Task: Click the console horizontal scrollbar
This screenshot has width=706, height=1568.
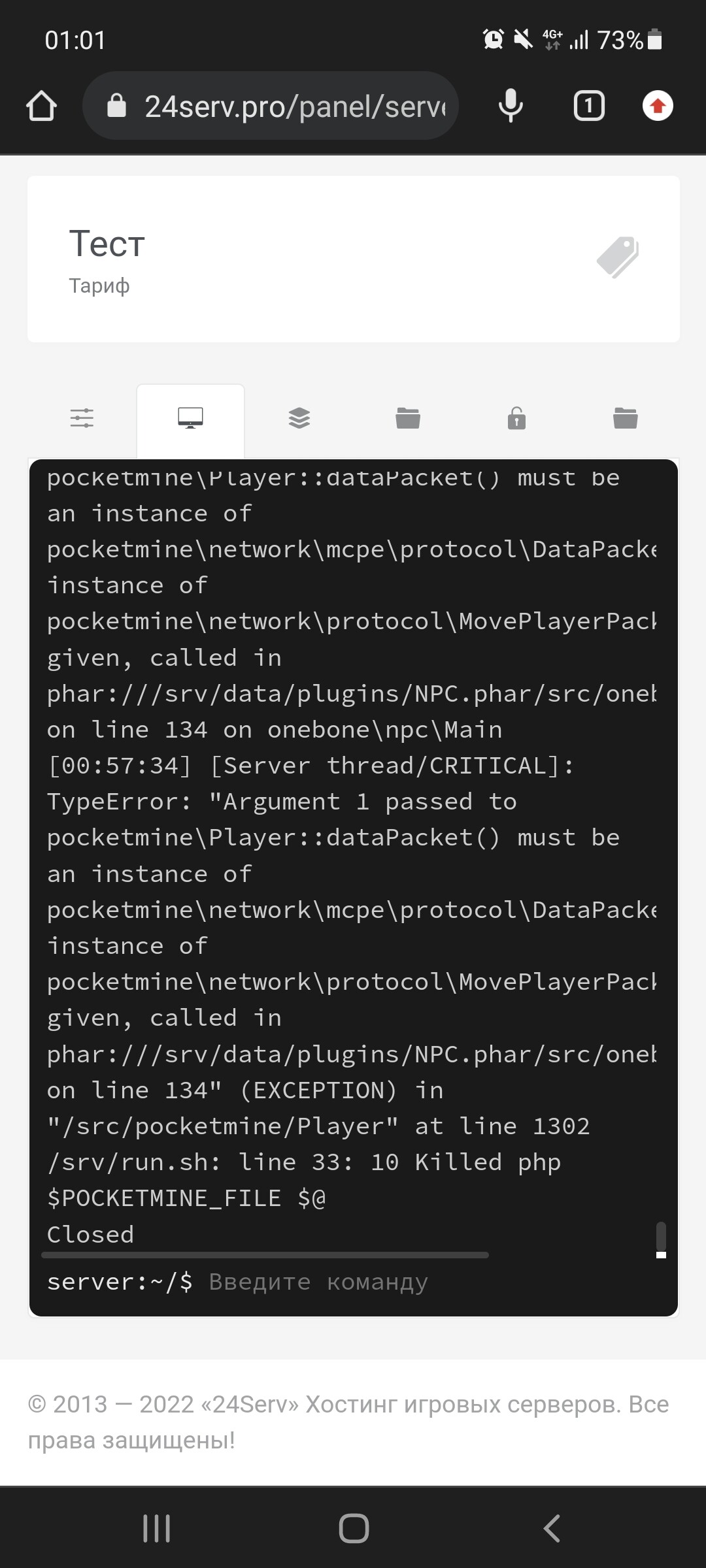Action: point(265,1255)
